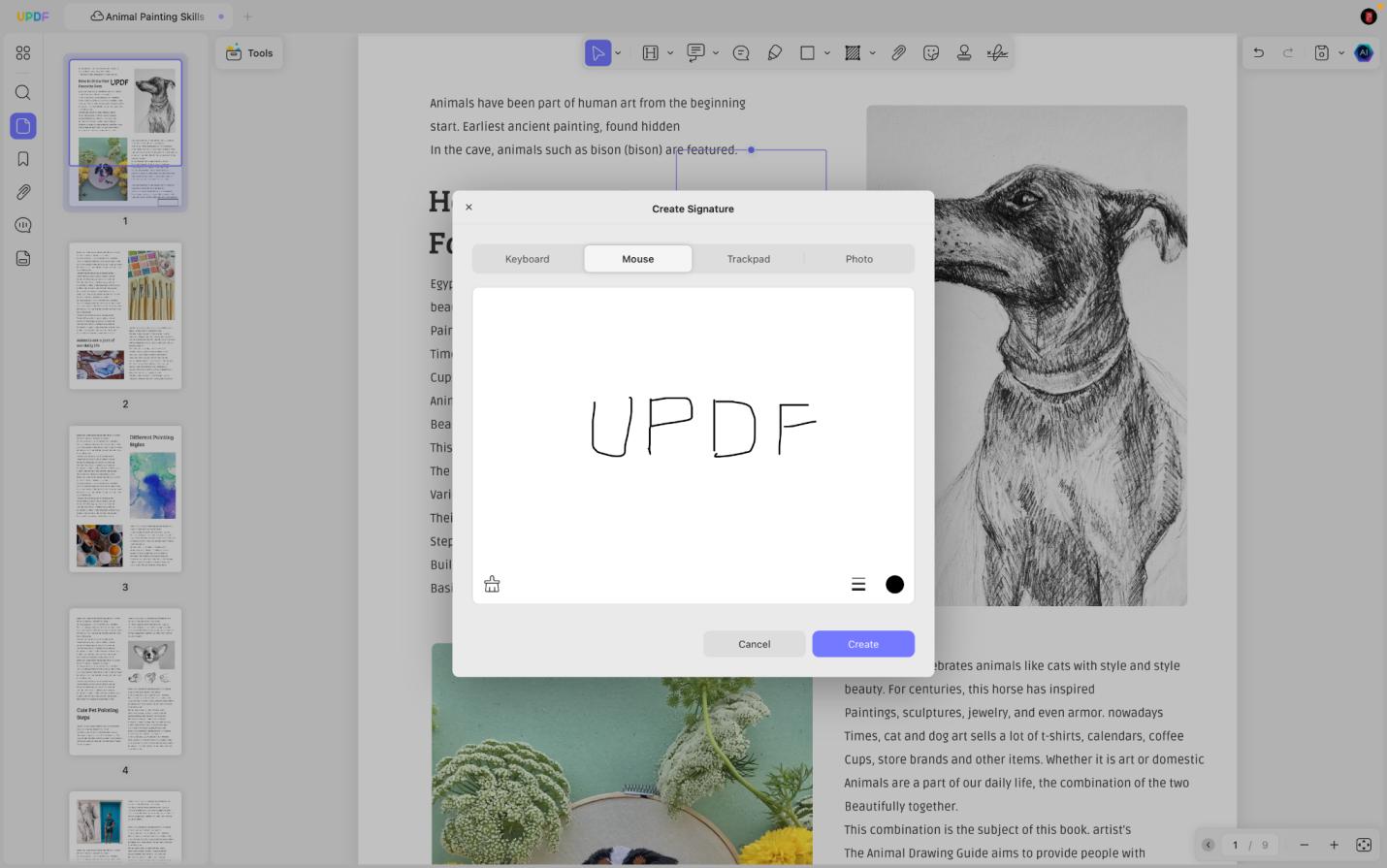
Task: Expand the rectangle shape dropdown arrow
Action: click(827, 53)
